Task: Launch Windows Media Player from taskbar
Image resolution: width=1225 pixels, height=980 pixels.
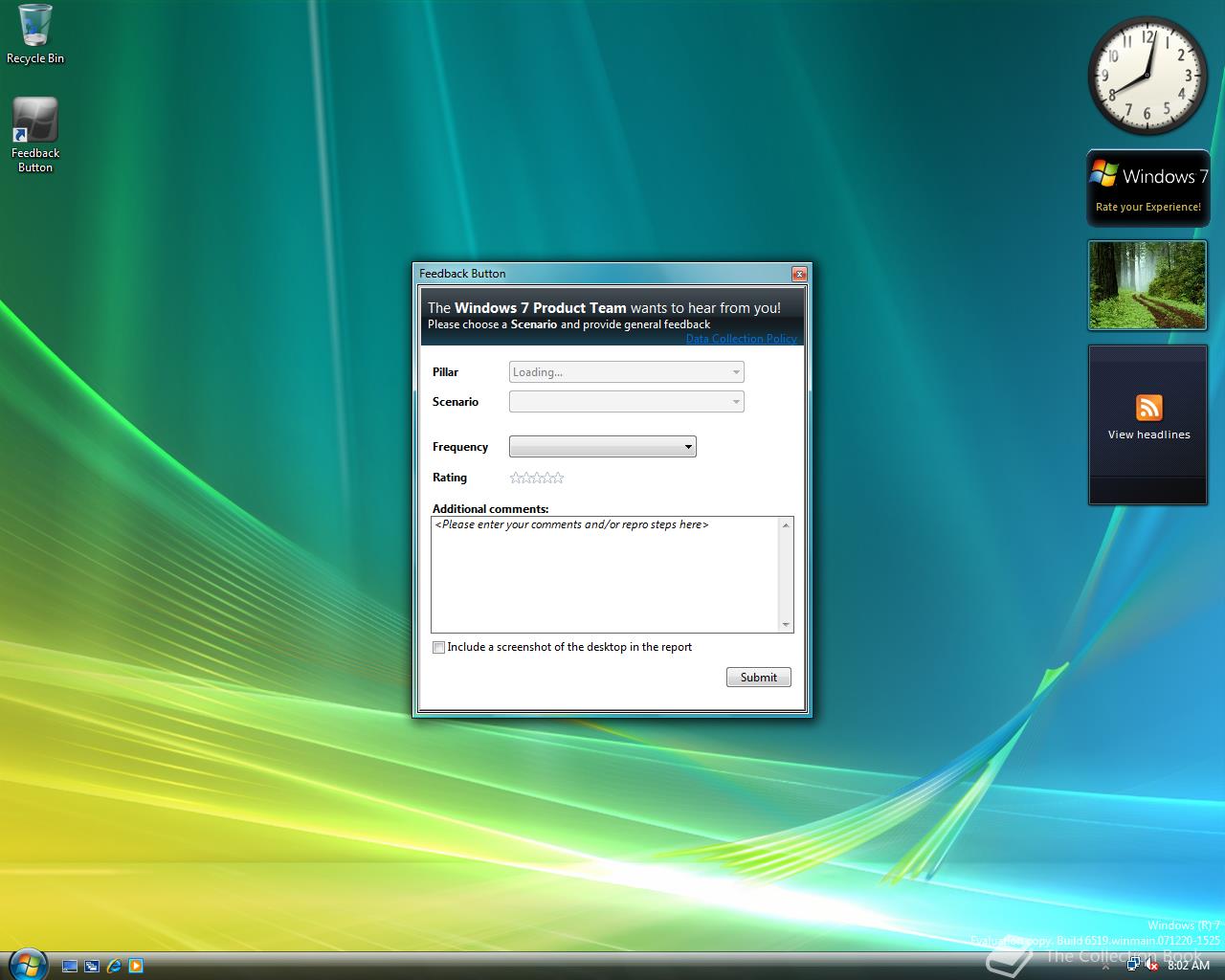Action: pyautogui.click(x=136, y=966)
